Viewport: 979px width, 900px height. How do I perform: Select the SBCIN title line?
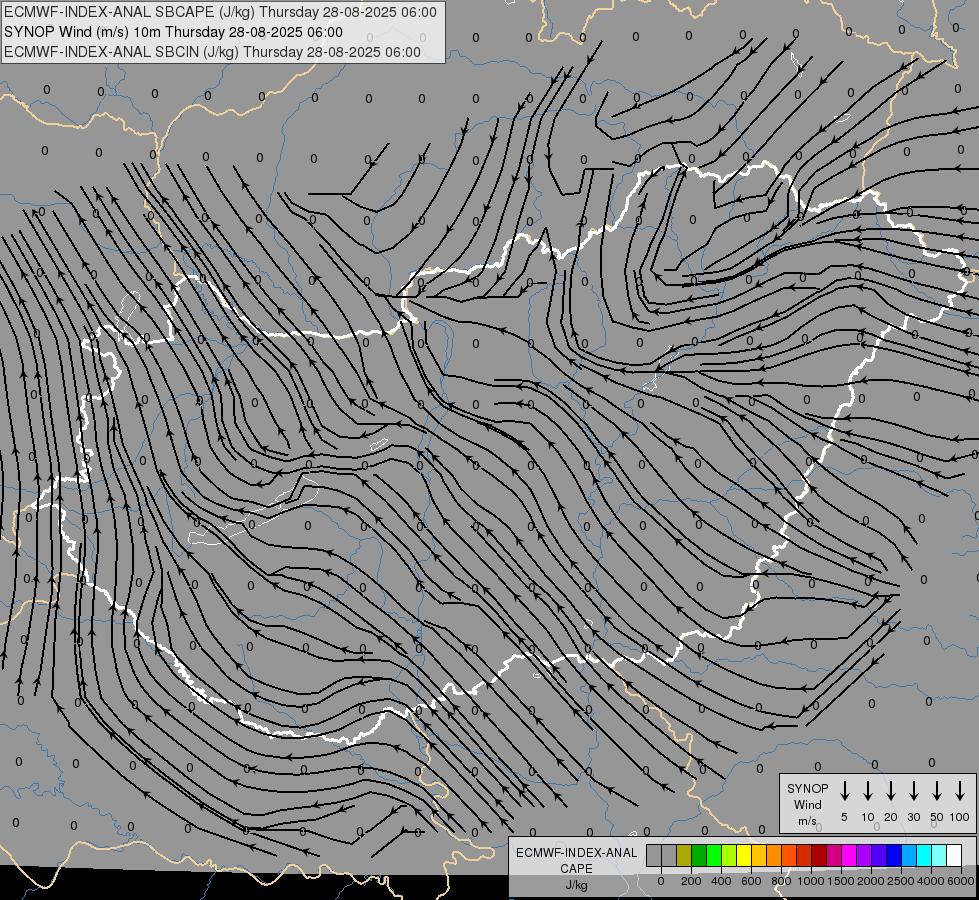tap(212, 52)
